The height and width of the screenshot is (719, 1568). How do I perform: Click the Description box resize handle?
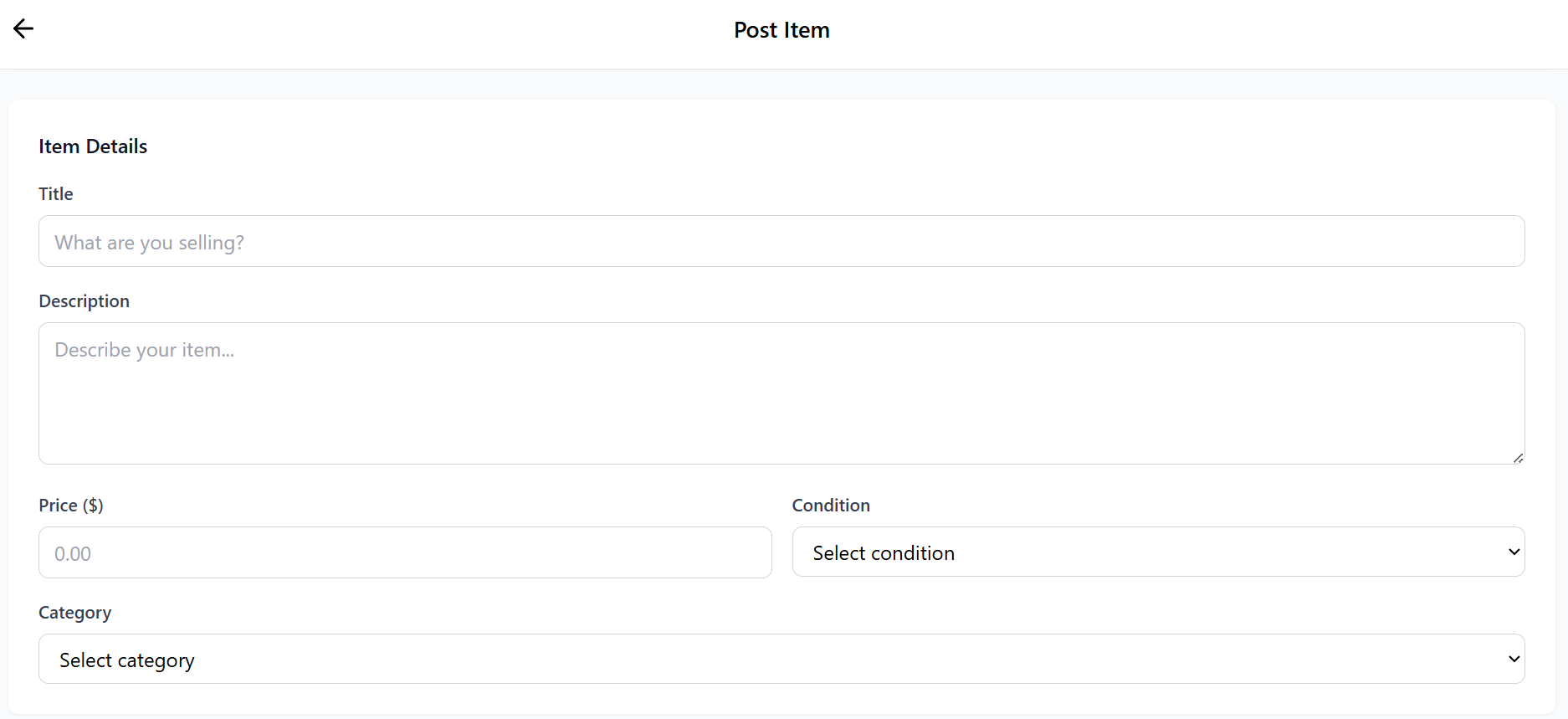(x=1518, y=458)
